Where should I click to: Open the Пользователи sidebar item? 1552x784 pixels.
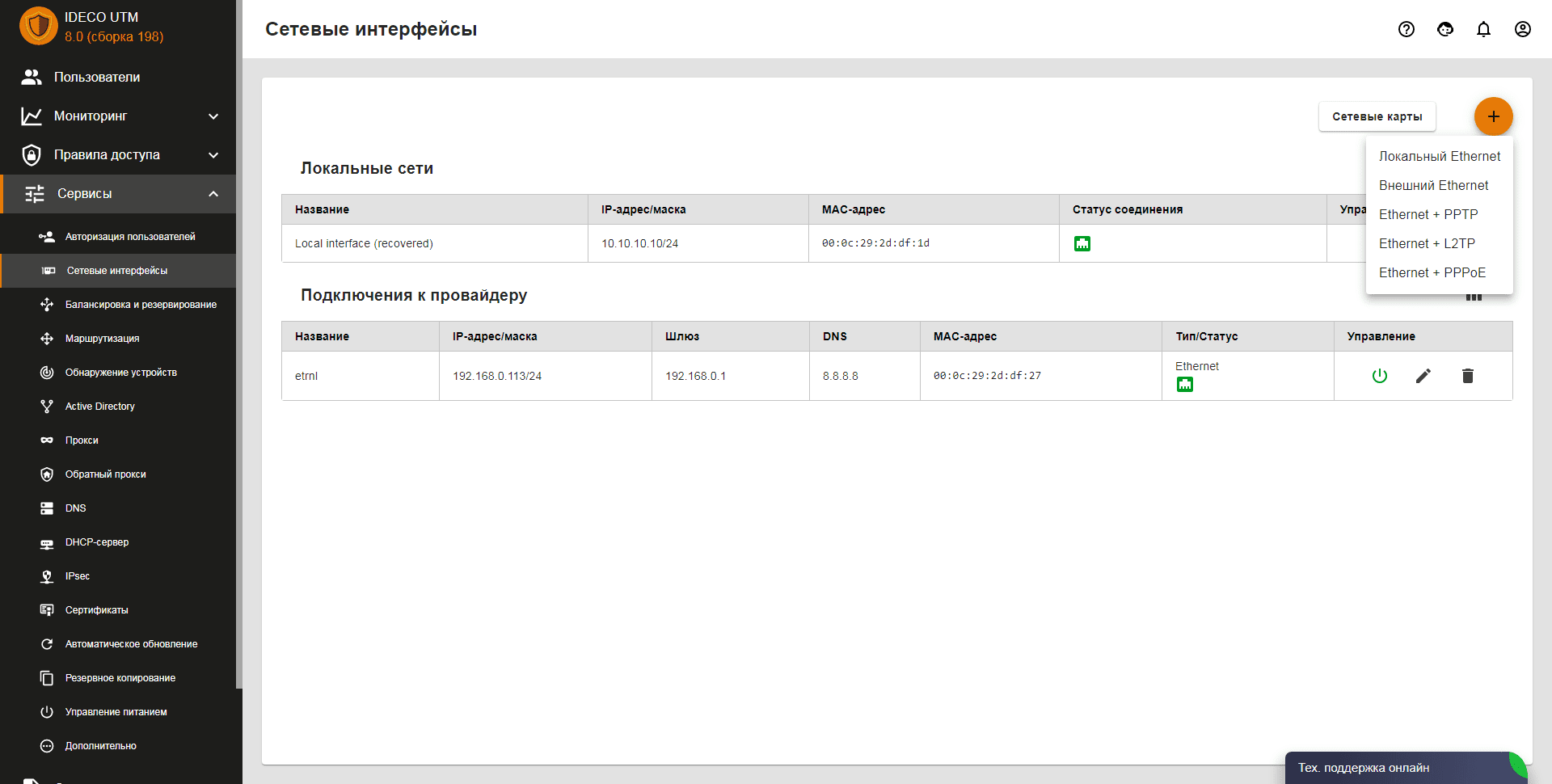coord(97,78)
